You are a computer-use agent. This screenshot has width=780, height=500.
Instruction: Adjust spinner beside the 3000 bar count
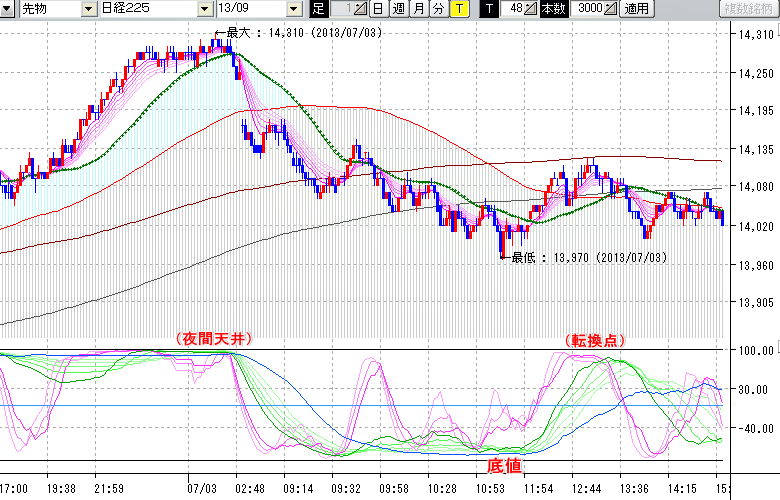[x=612, y=9]
